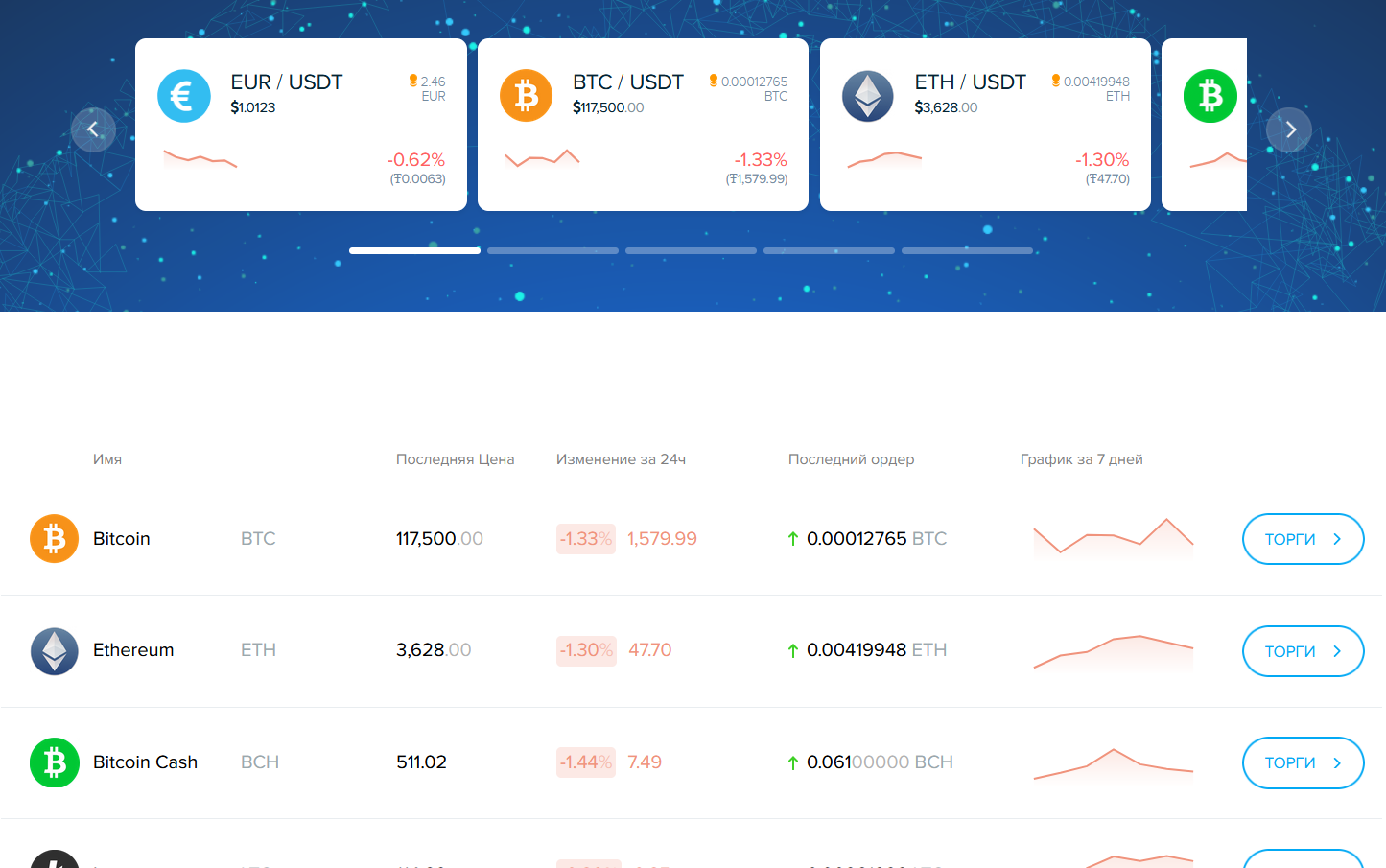Click ТОРГИ button for Bitcoin Cash
This screenshot has width=1386, height=868.
tap(1303, 762)
